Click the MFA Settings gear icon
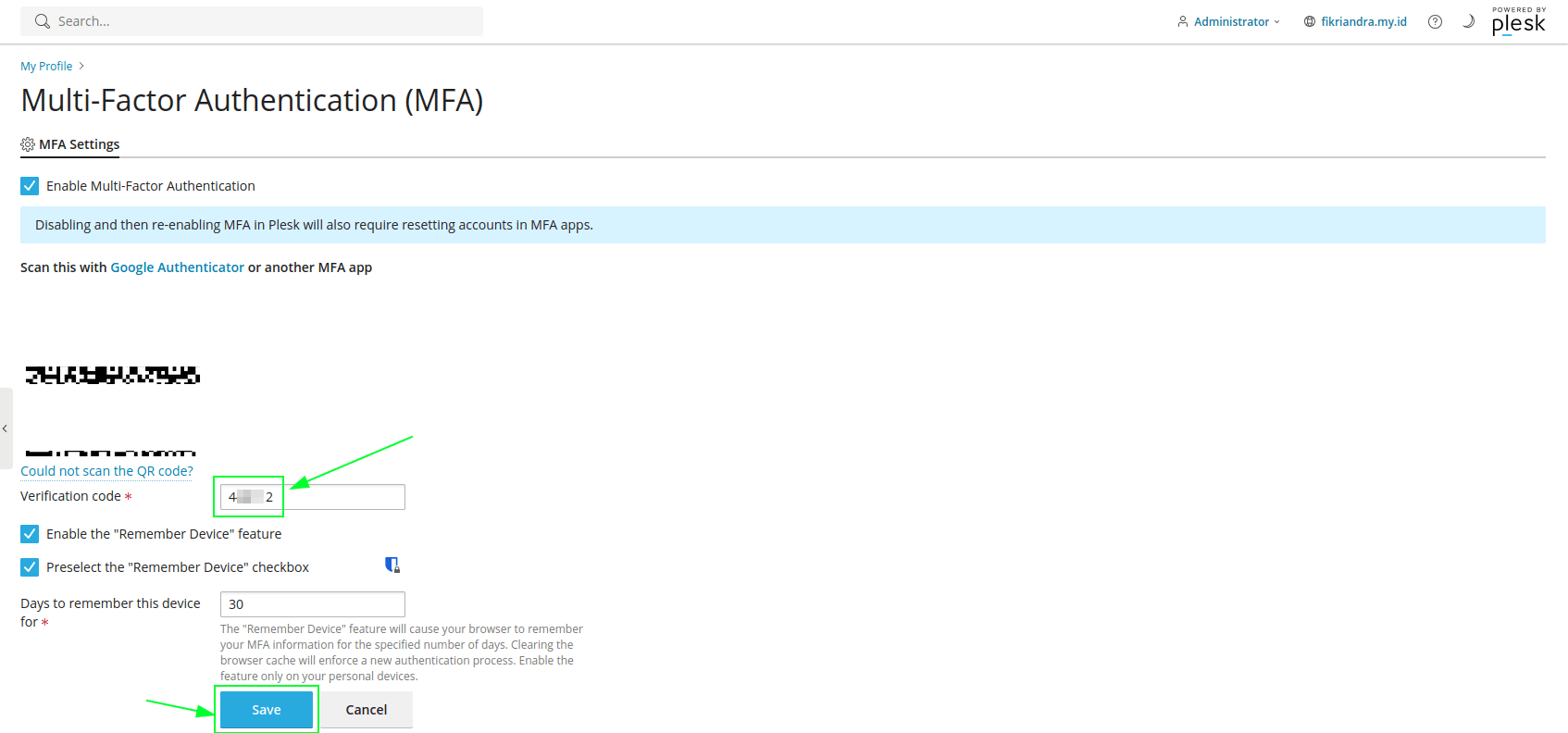The width and height of the screenshot is (1568, 733). pos(28,144)
